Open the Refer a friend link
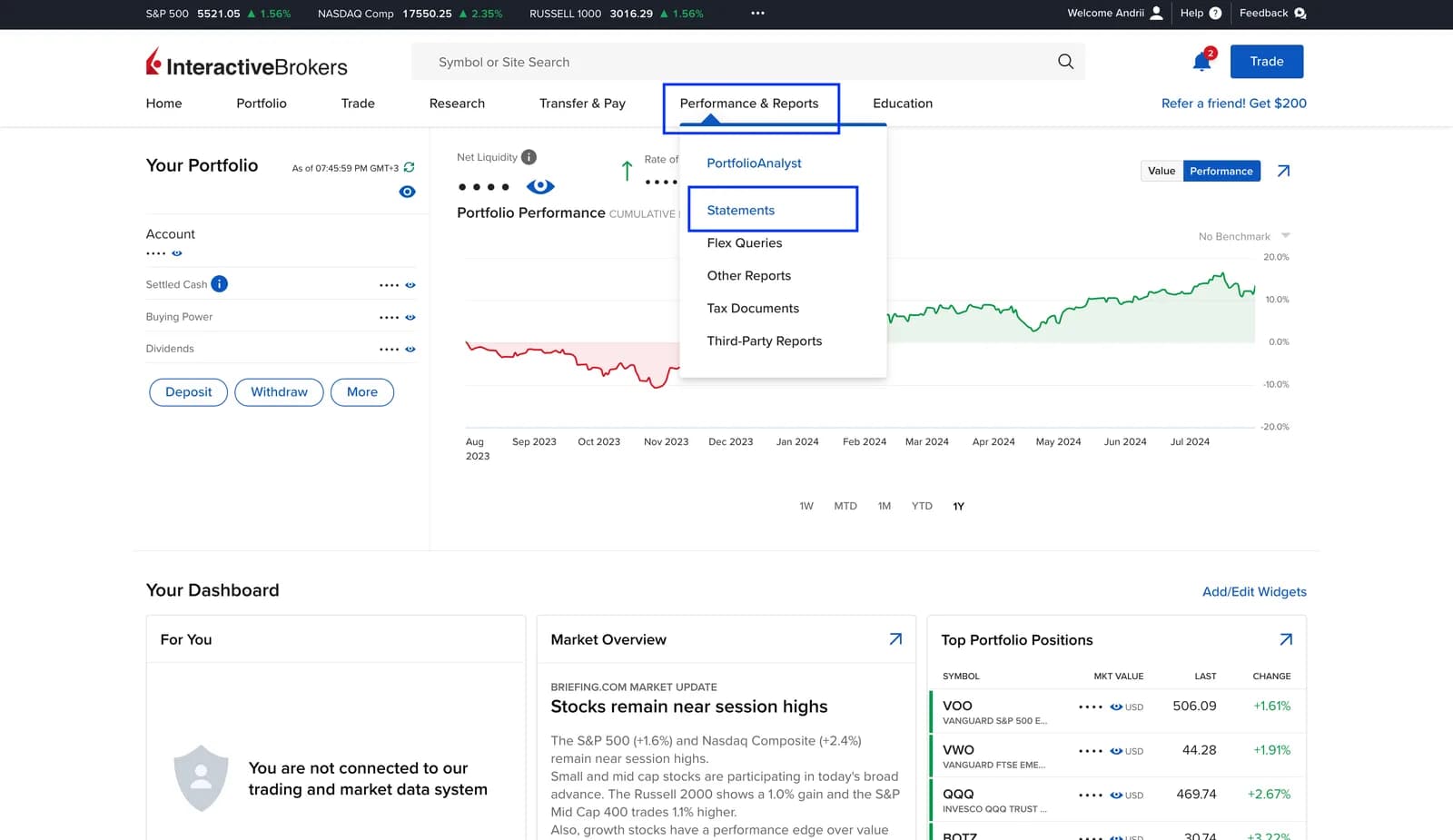Image resolution: width=1453 pixels, height=840 pixels. pos(1234,104)
